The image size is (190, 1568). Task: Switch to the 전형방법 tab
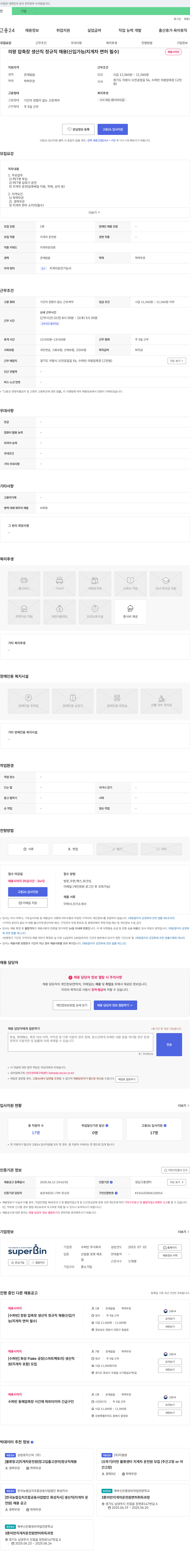[x=147, y=43]
